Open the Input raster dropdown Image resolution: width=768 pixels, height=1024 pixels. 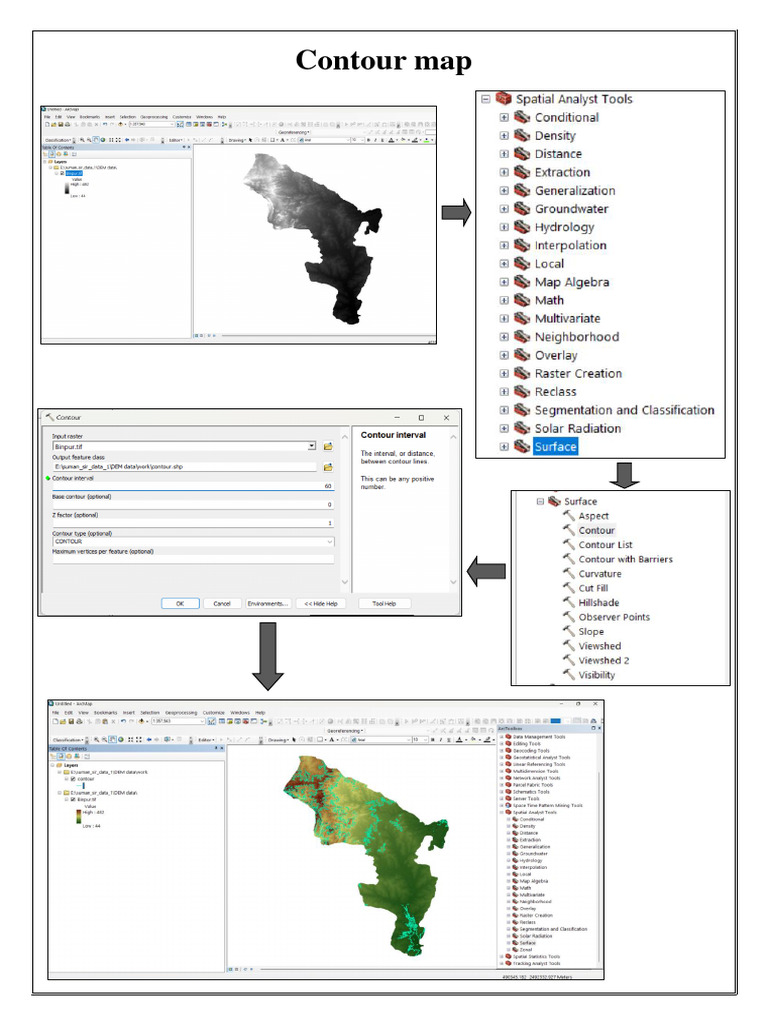coord(312,446)
